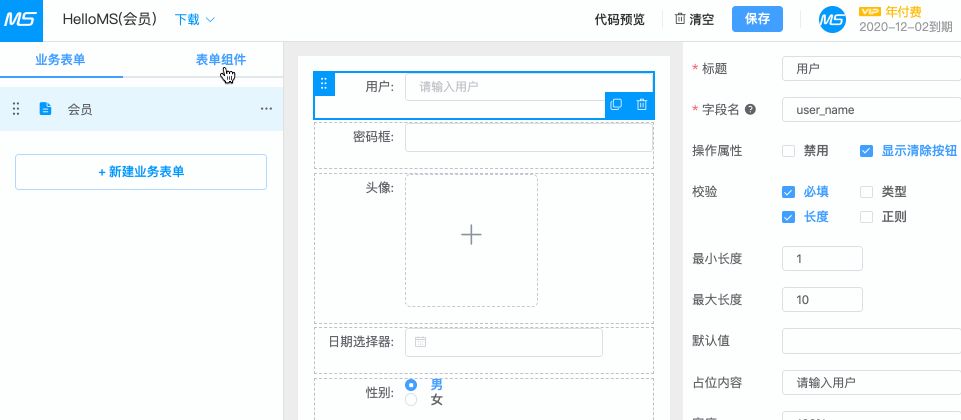Enable the 正则 validation checkbox

tap(866, 216)
